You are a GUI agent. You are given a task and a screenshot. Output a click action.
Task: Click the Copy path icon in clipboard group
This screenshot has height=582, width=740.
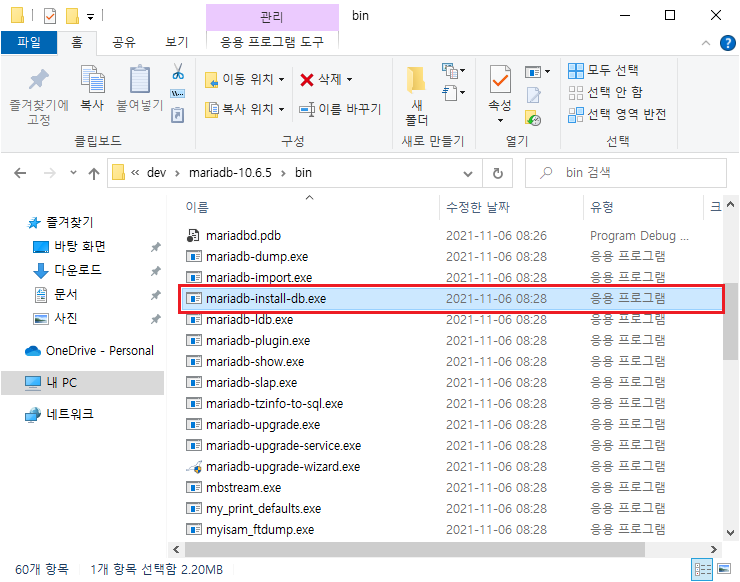click(177, 93)
